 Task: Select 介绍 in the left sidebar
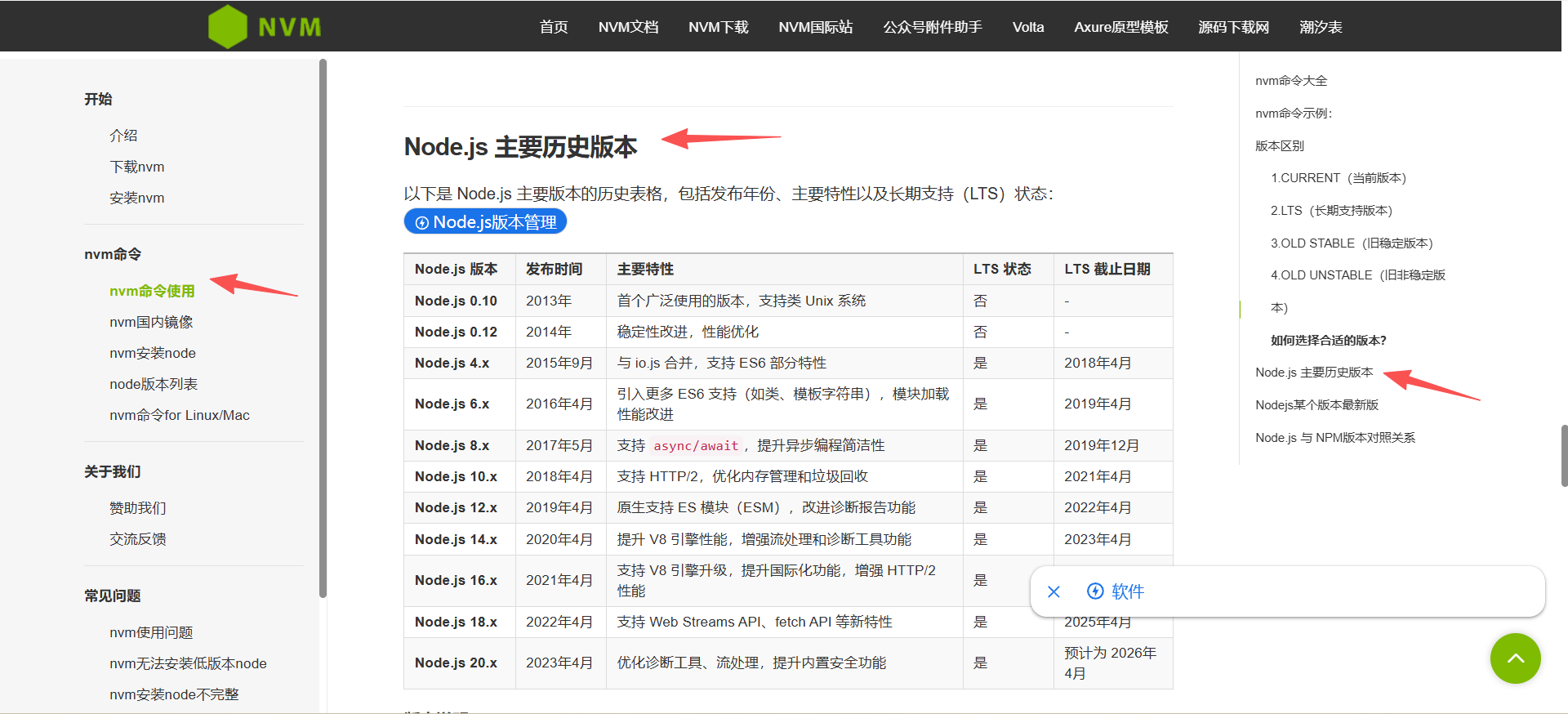123,136
